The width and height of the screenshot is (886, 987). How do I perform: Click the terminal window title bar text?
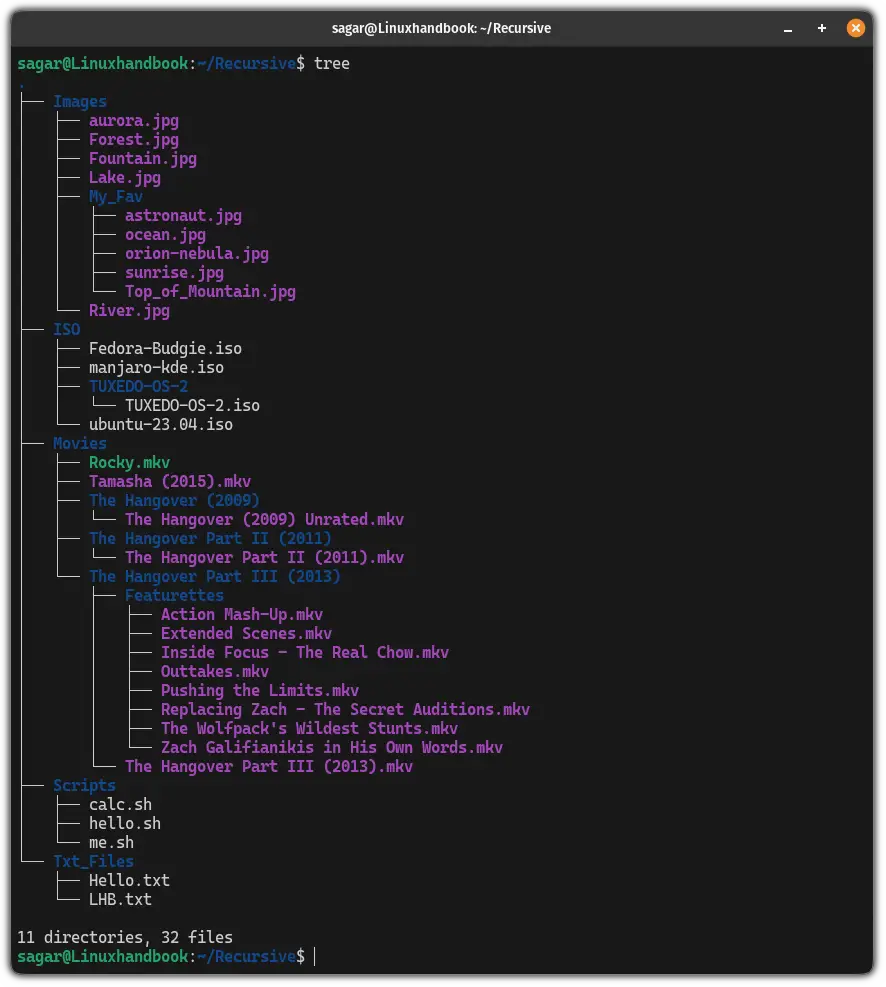click(x=443, y=28)
